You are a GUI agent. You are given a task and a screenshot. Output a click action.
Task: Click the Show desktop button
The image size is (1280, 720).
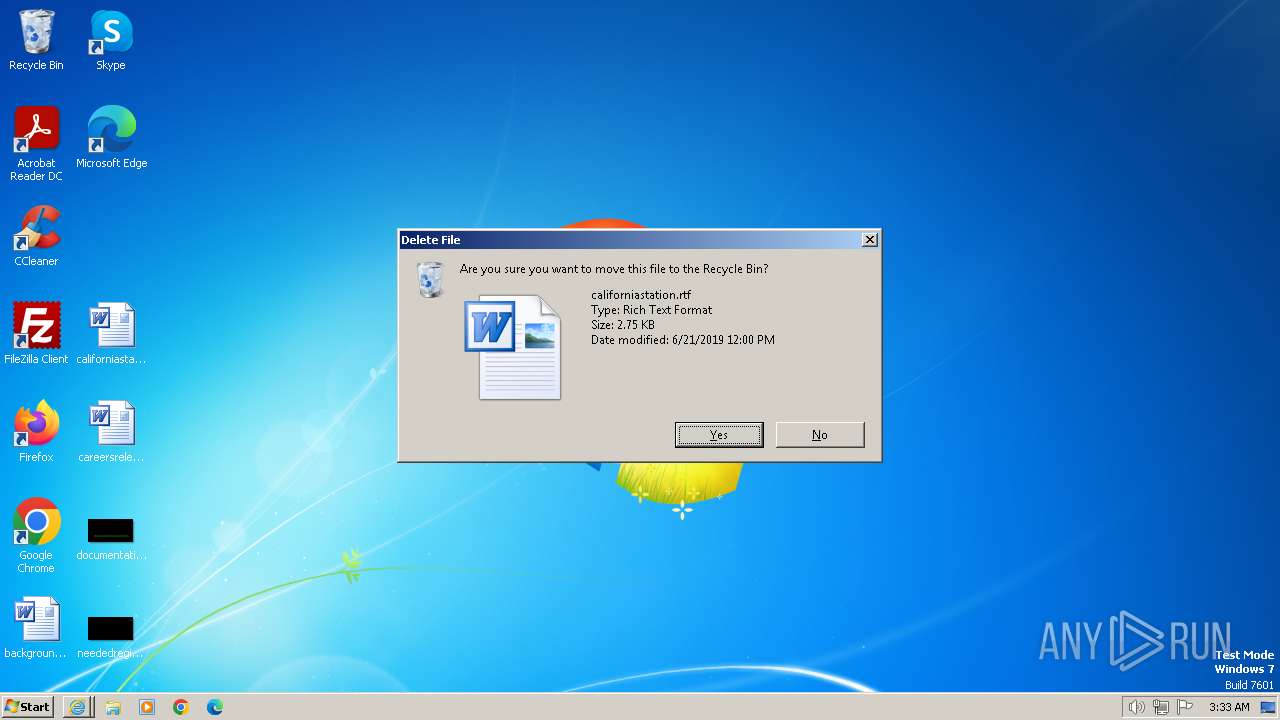[1269, 707]
